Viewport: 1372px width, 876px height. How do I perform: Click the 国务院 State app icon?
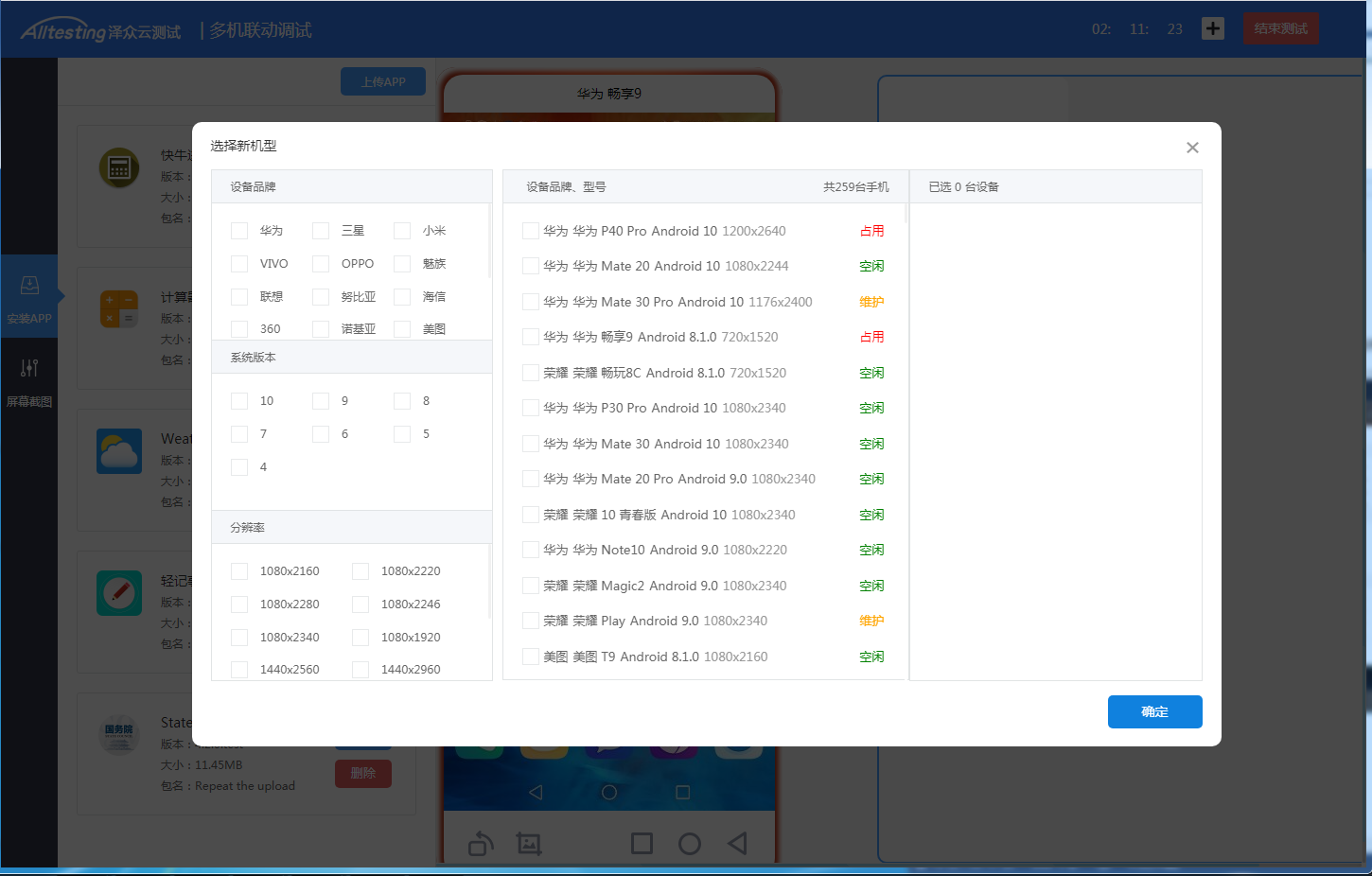coord(119,735)
